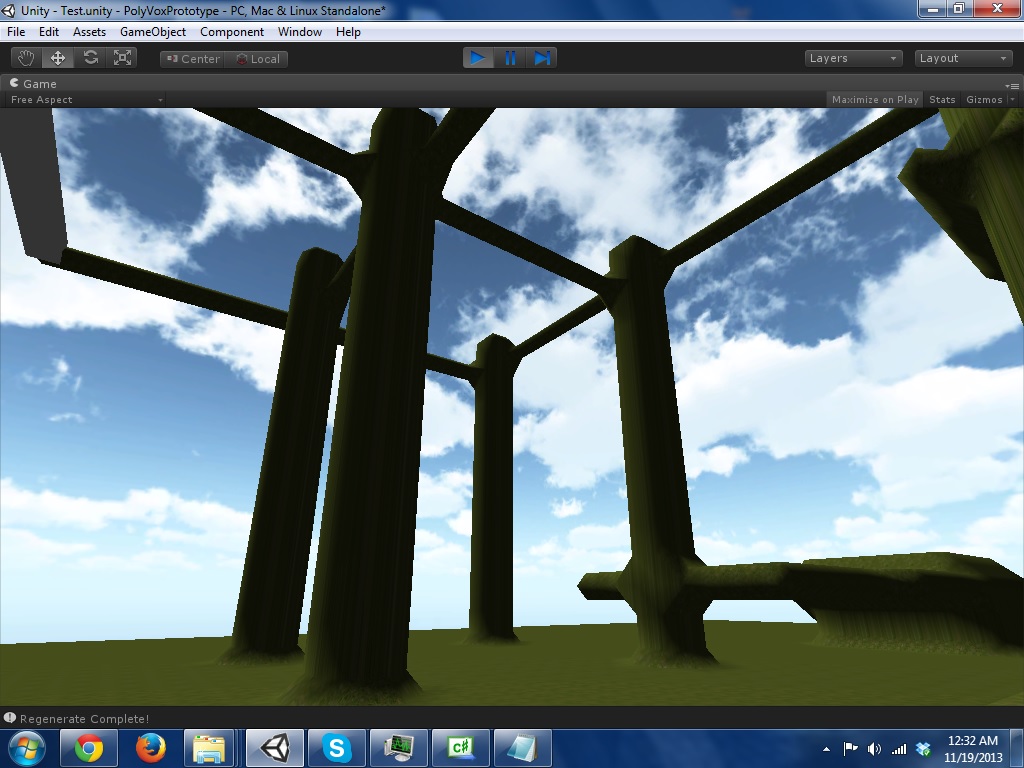Change the Free Aspect ratio dropdown

[x=85, y=99]
